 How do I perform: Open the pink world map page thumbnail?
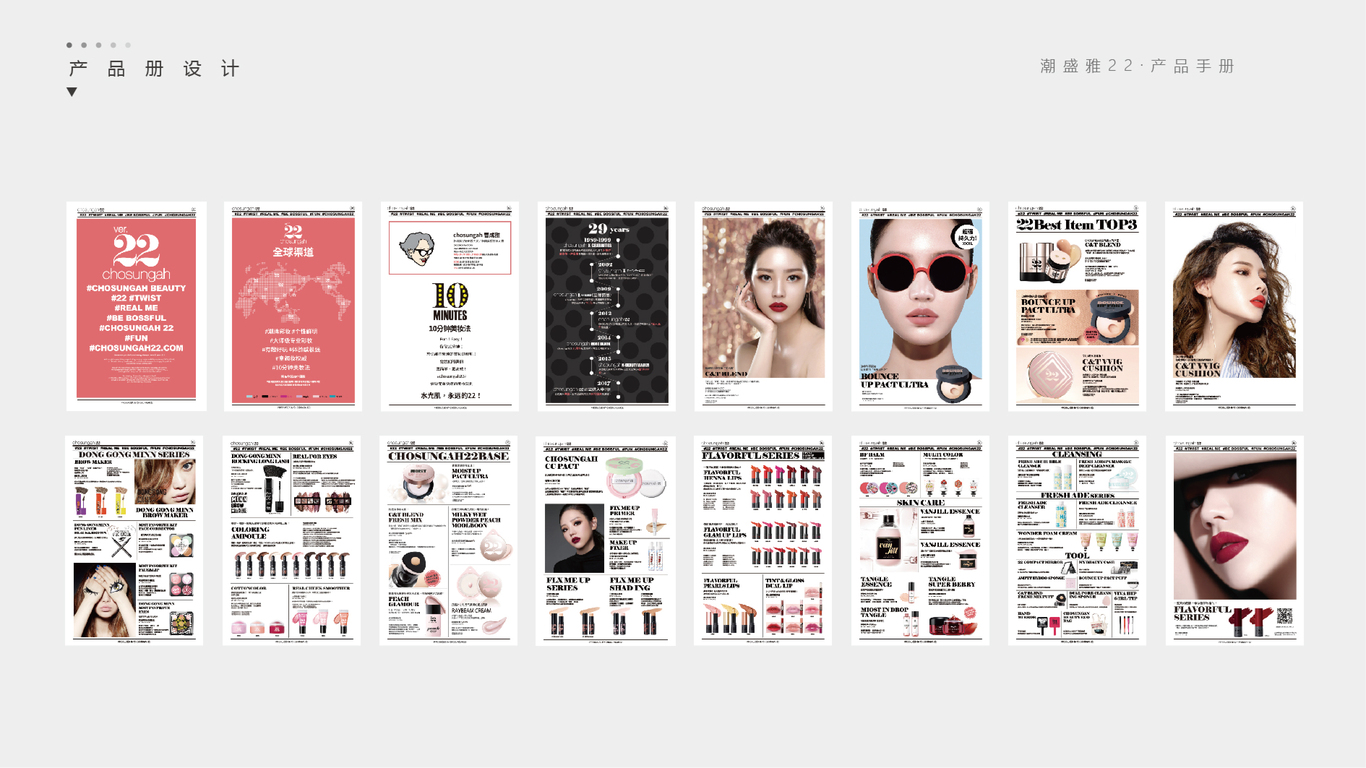pyautogui.click(x=292, y=306)
